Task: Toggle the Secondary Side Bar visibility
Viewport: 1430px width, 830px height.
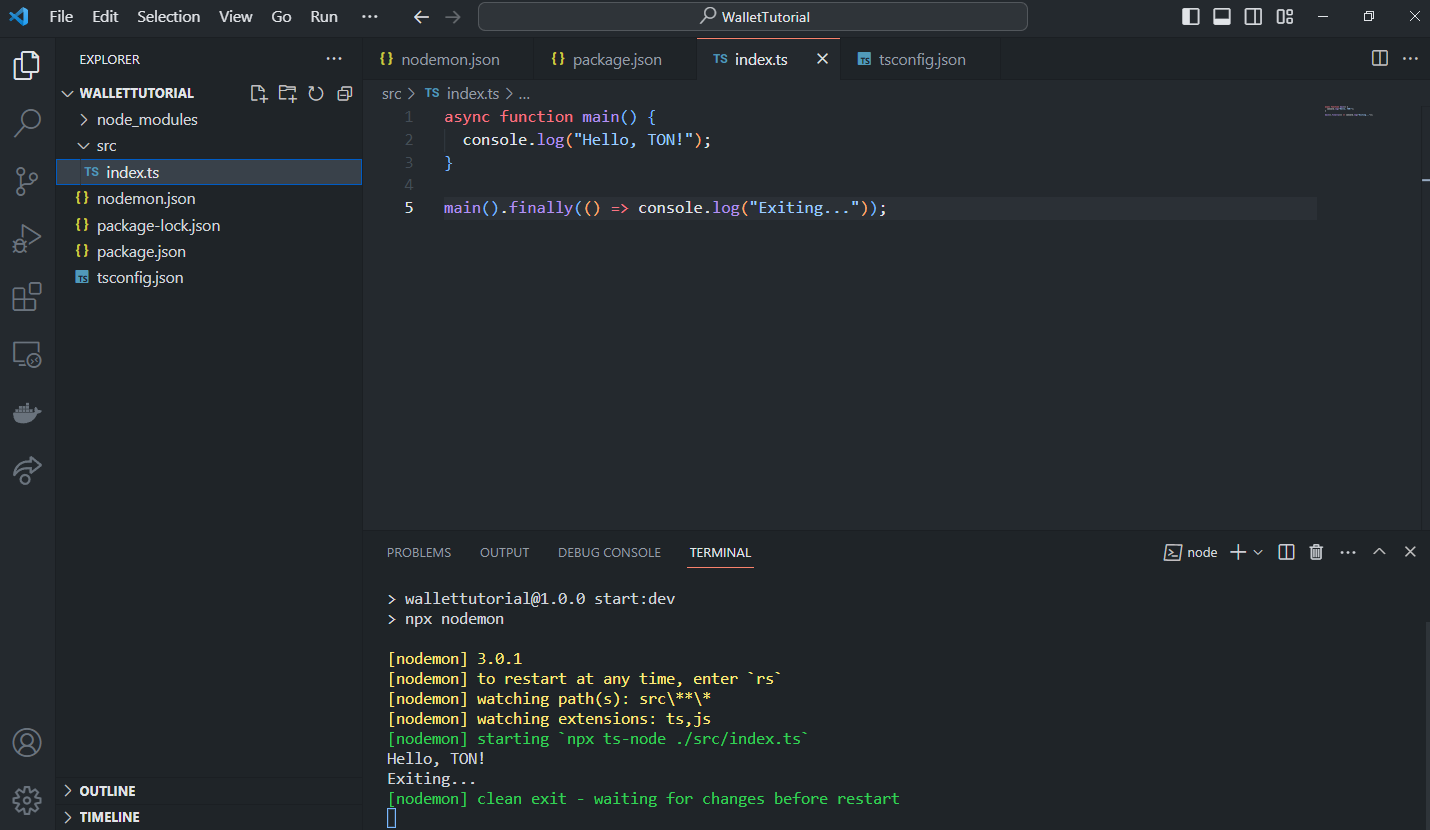Action: 1253,16
